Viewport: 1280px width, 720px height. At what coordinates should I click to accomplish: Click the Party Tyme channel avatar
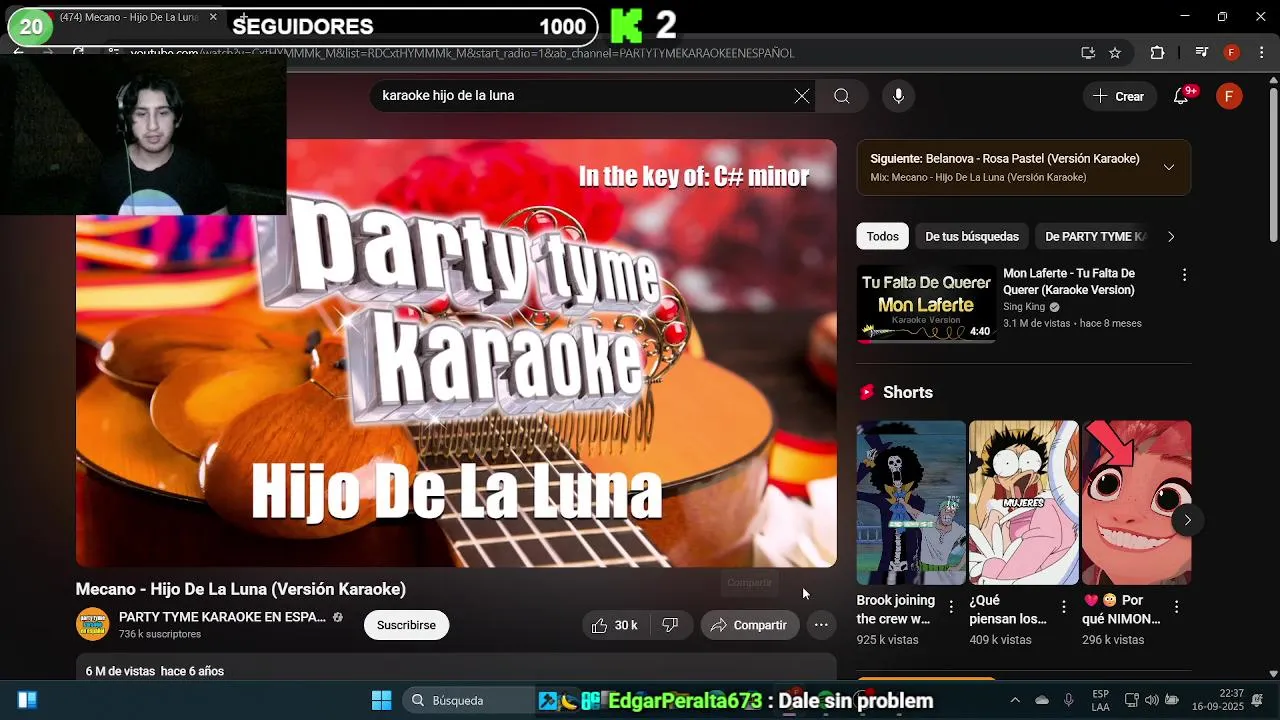click(92, 624)
